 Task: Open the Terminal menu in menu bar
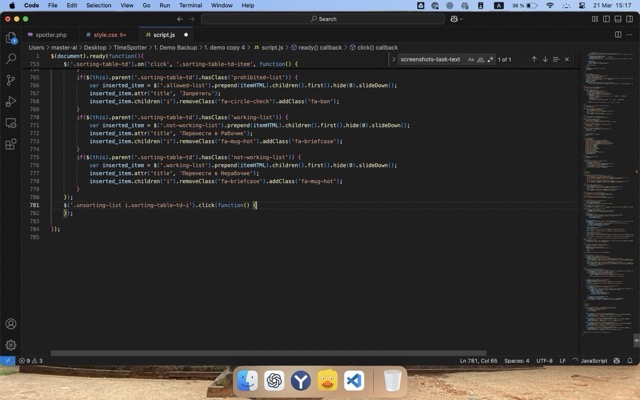coord(190,5)
